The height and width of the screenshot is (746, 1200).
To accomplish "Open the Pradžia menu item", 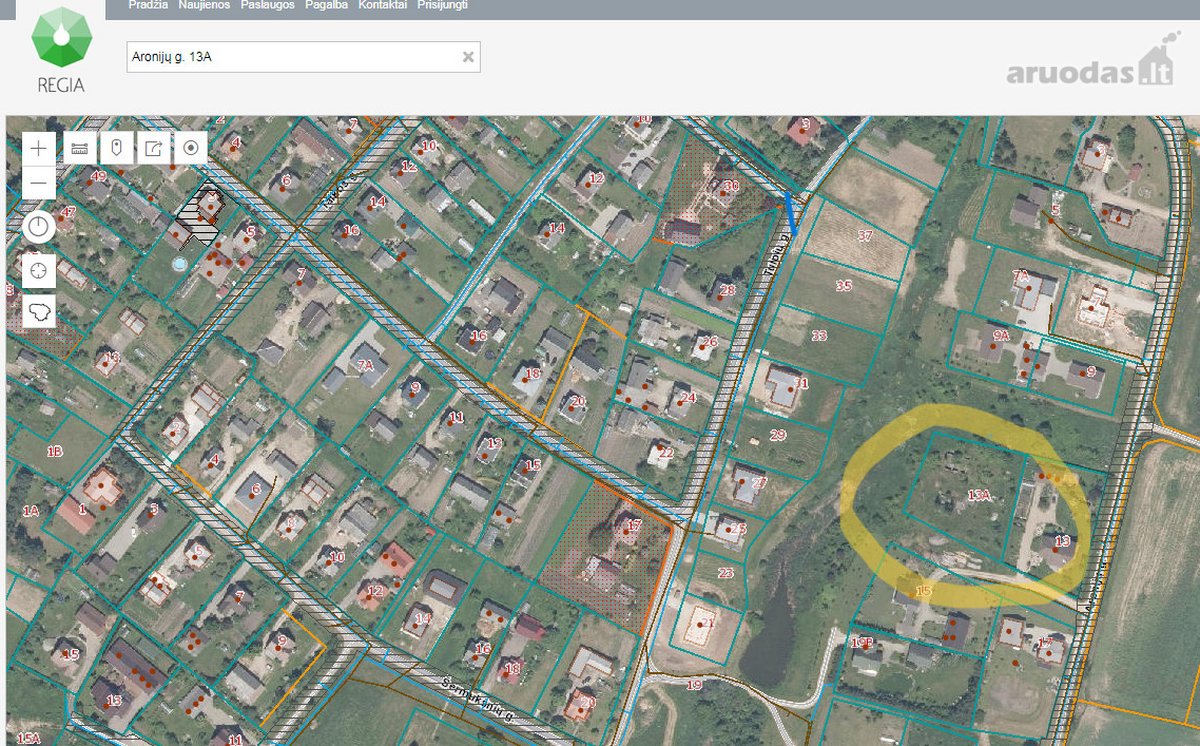I will click(x=148, y=5).
